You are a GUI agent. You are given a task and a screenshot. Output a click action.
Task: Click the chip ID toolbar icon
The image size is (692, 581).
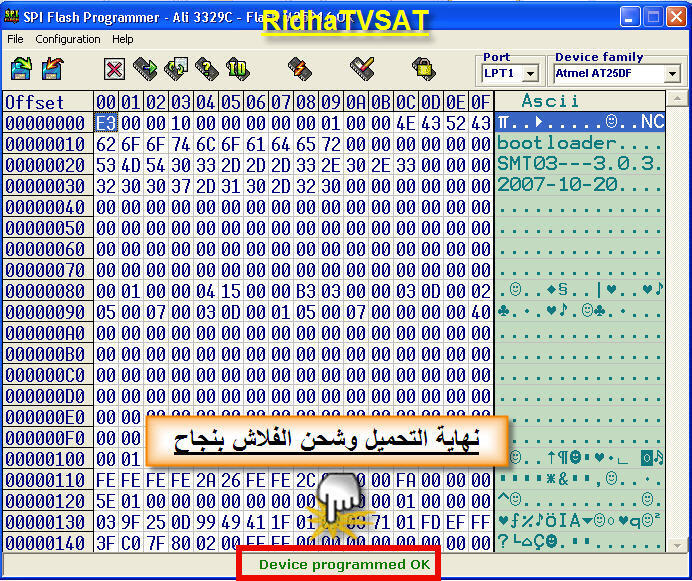237,68
